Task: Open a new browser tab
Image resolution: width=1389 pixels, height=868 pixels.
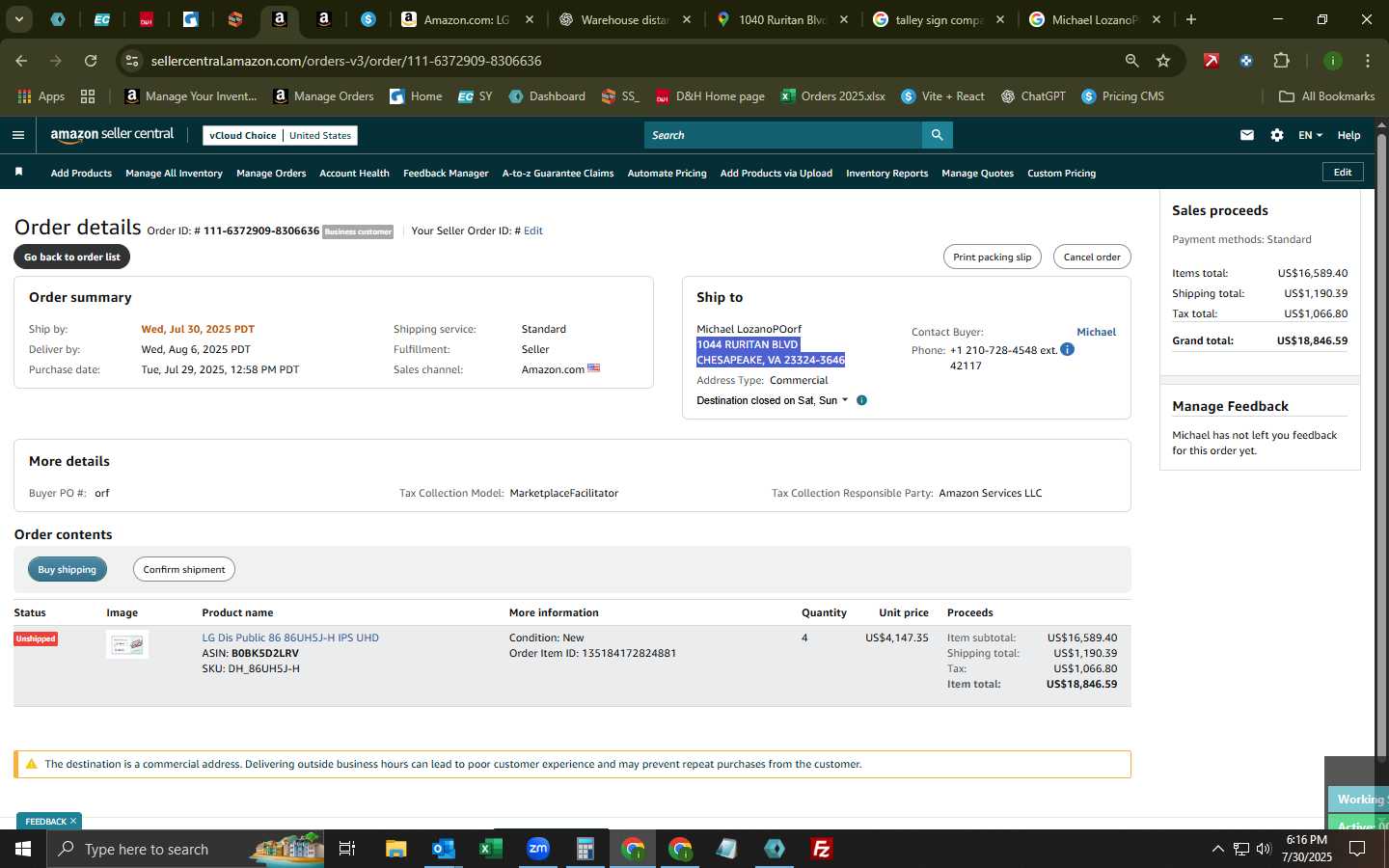Action: point(1190,19)
